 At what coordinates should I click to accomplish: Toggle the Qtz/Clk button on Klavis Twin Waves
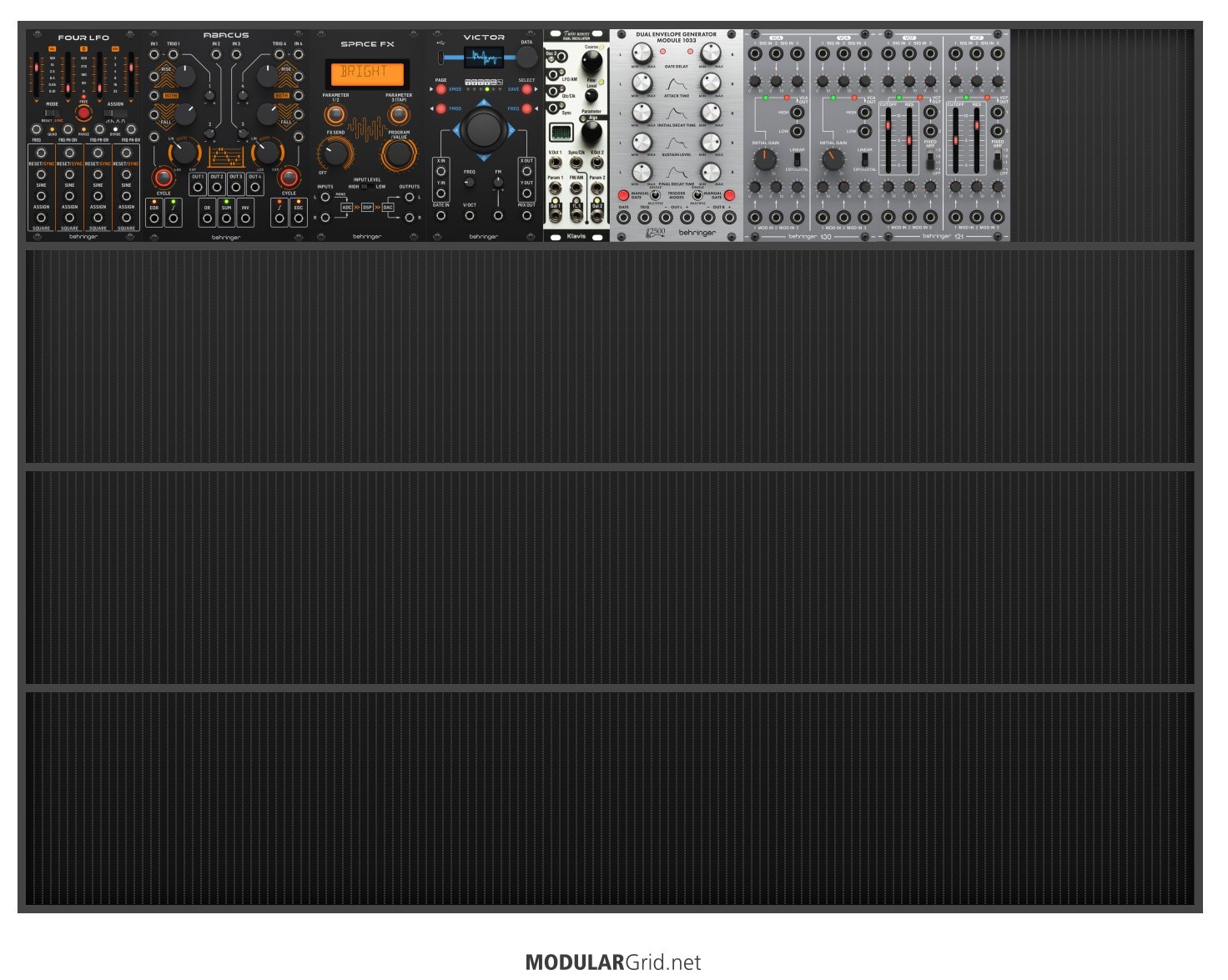(552, 91)
